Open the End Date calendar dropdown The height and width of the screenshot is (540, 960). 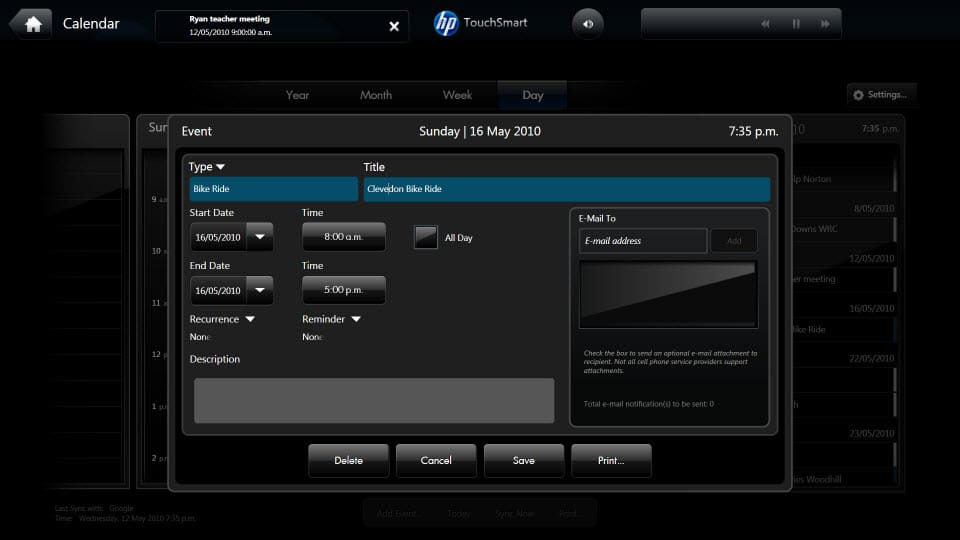(x=260, y=290)
